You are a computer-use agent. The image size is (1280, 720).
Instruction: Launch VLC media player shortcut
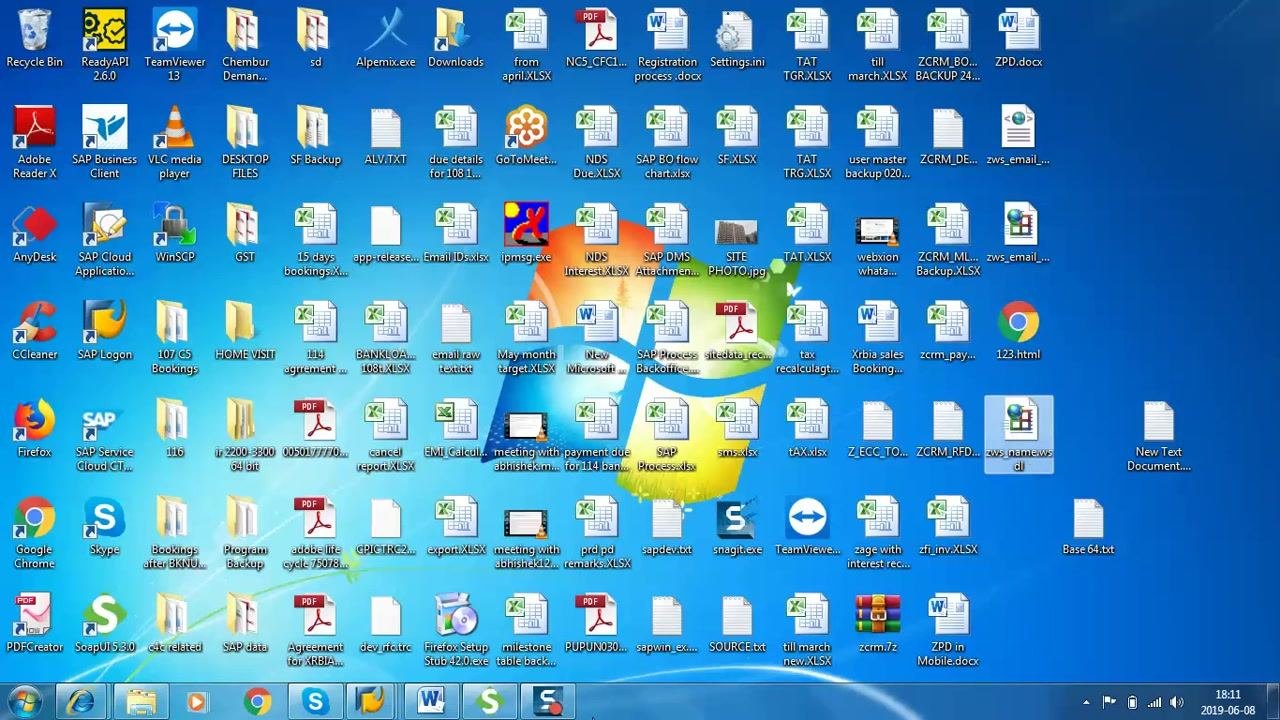pyautogui.click(x=175, y=143)
